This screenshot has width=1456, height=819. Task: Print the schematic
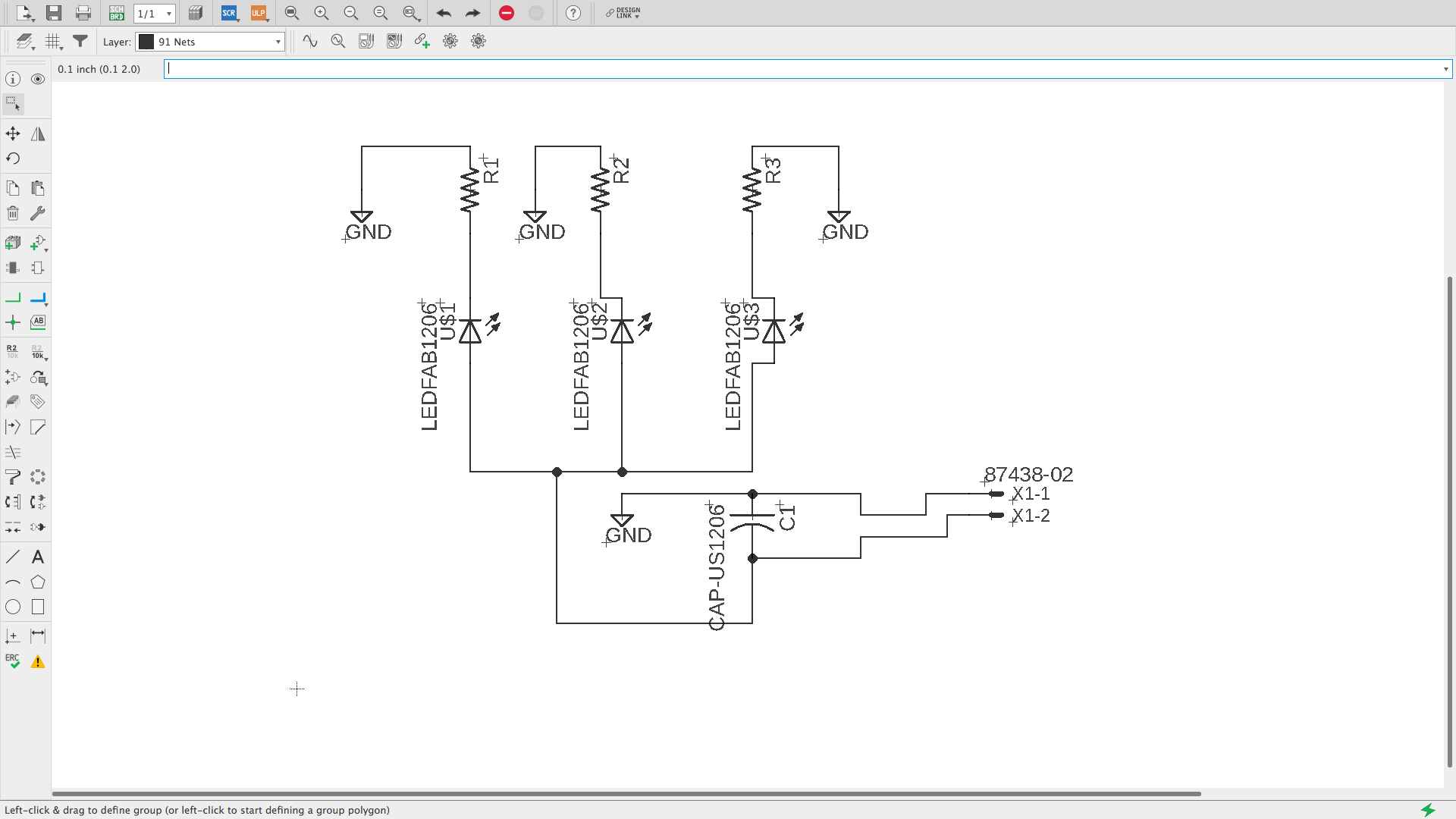[83, 13]
